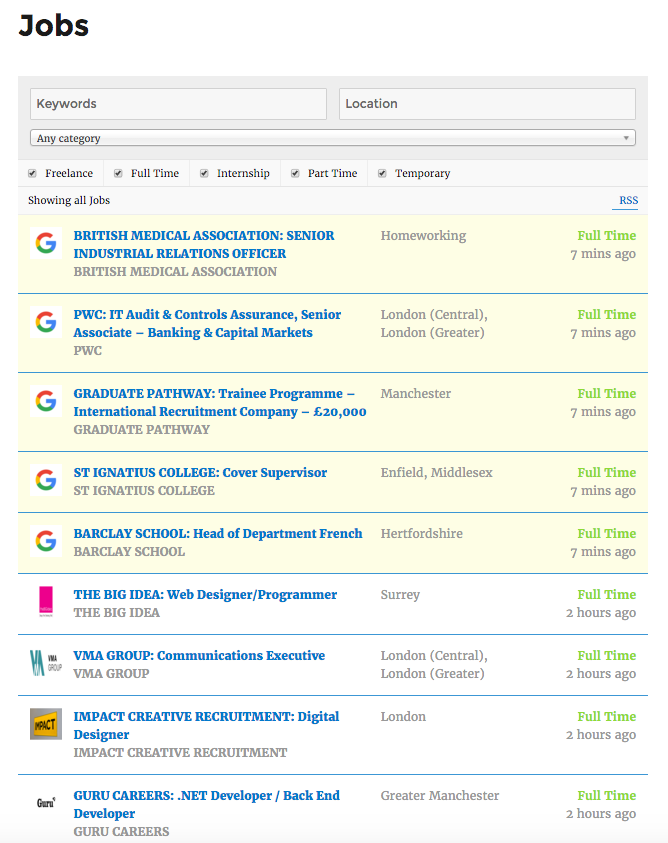Click the 'Enfield, Middlesex' location text
The image size is (668, 843).
pos(437,473)
